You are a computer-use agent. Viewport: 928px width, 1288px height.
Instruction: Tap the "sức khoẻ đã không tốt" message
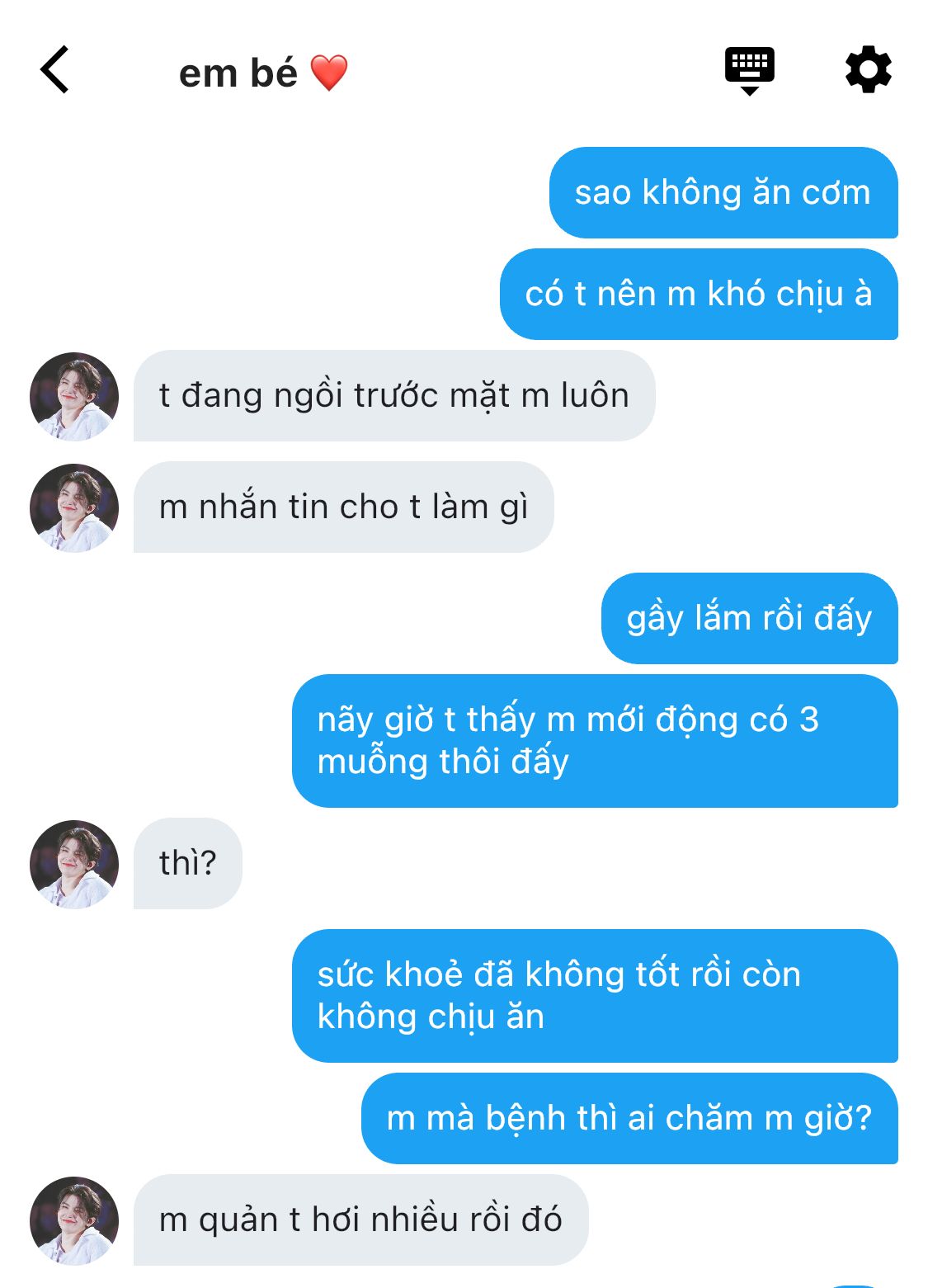tap(595, 996)
